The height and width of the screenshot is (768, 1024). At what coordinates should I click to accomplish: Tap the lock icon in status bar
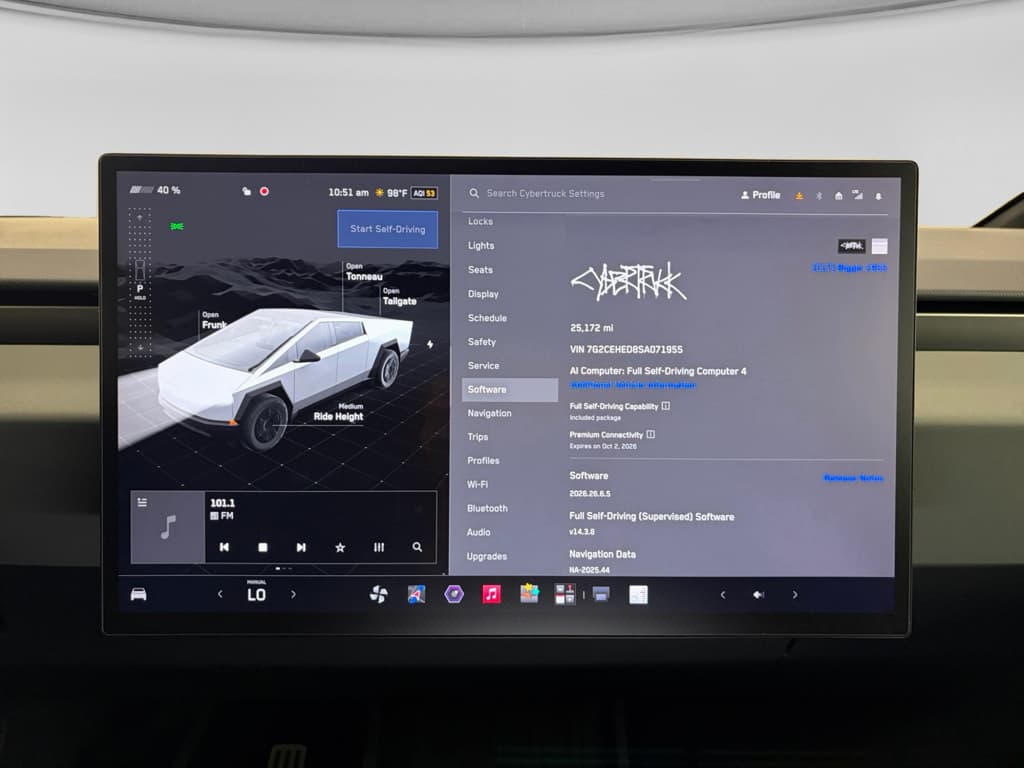point(246,191)
